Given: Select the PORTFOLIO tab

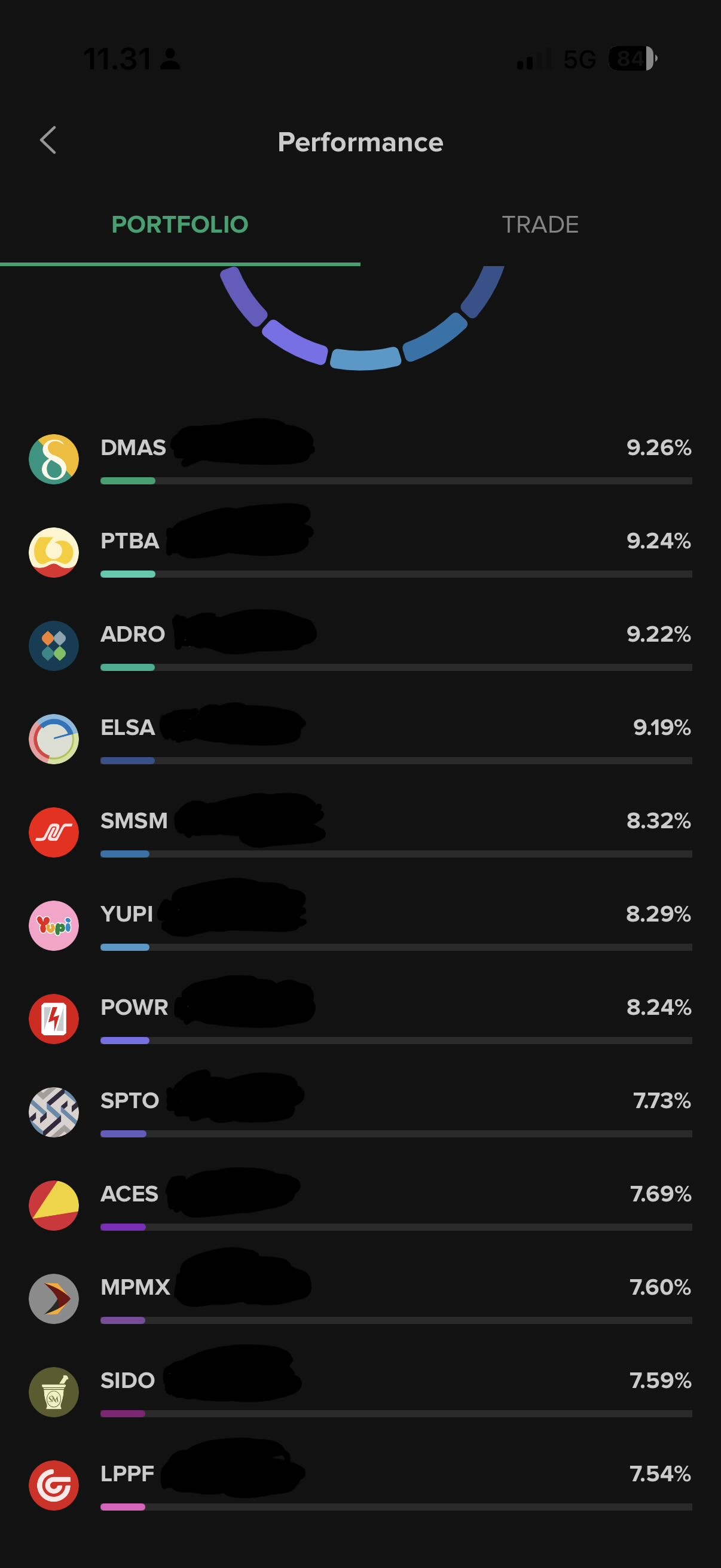Looking at the screenshot, I should coord(180,225).
